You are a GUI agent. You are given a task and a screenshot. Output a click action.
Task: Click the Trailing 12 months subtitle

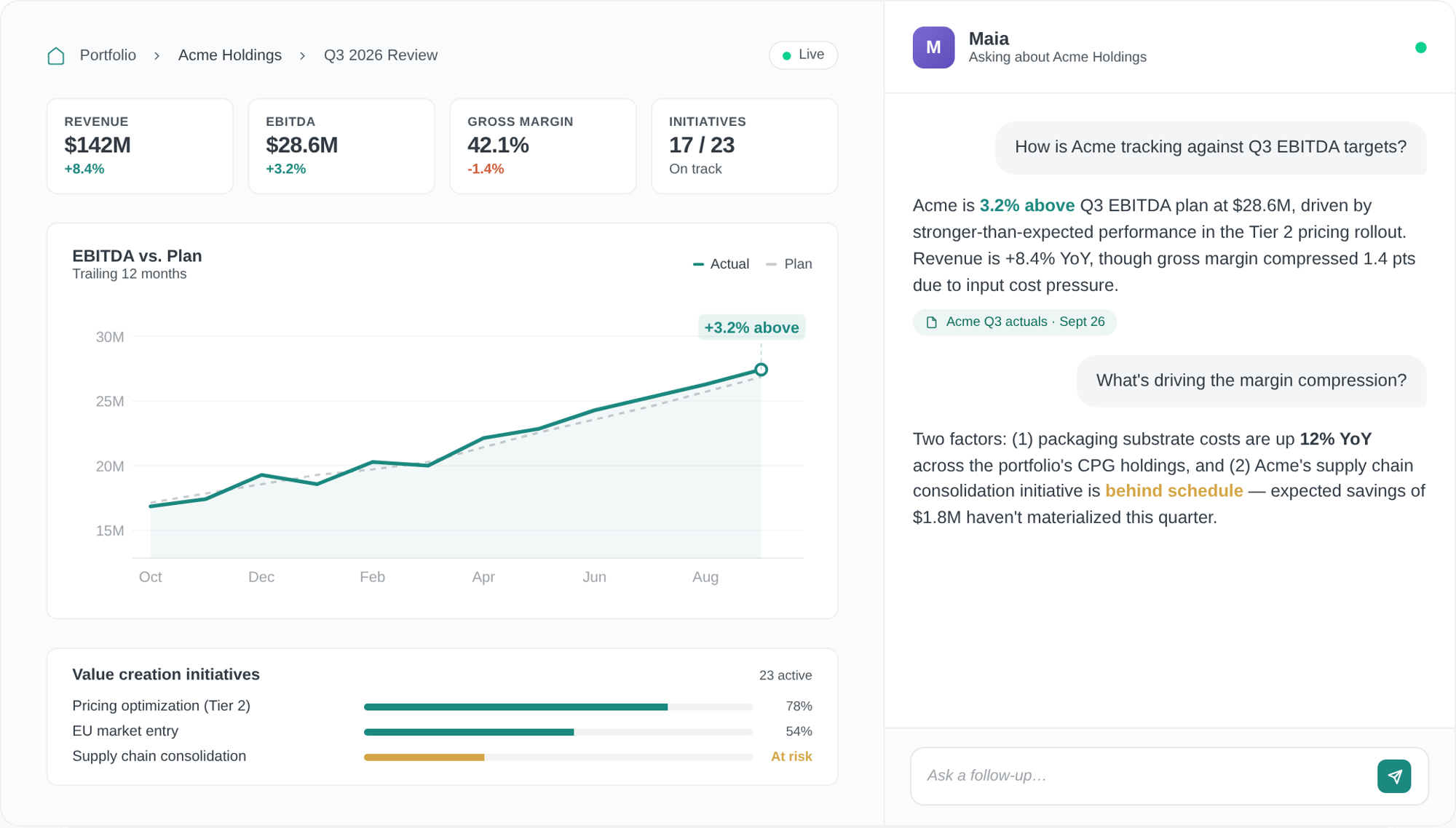point(130,274)
